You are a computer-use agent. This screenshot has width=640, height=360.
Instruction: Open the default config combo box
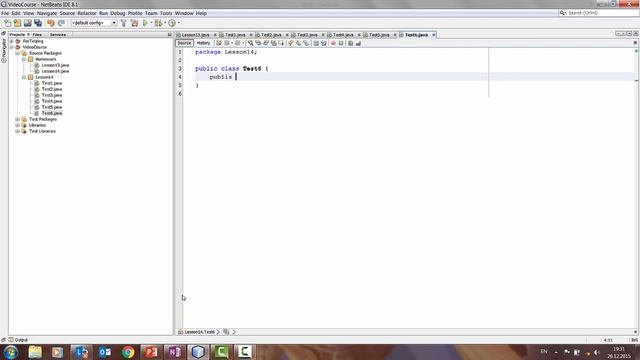pyautogui.click(x=94, y=23)
